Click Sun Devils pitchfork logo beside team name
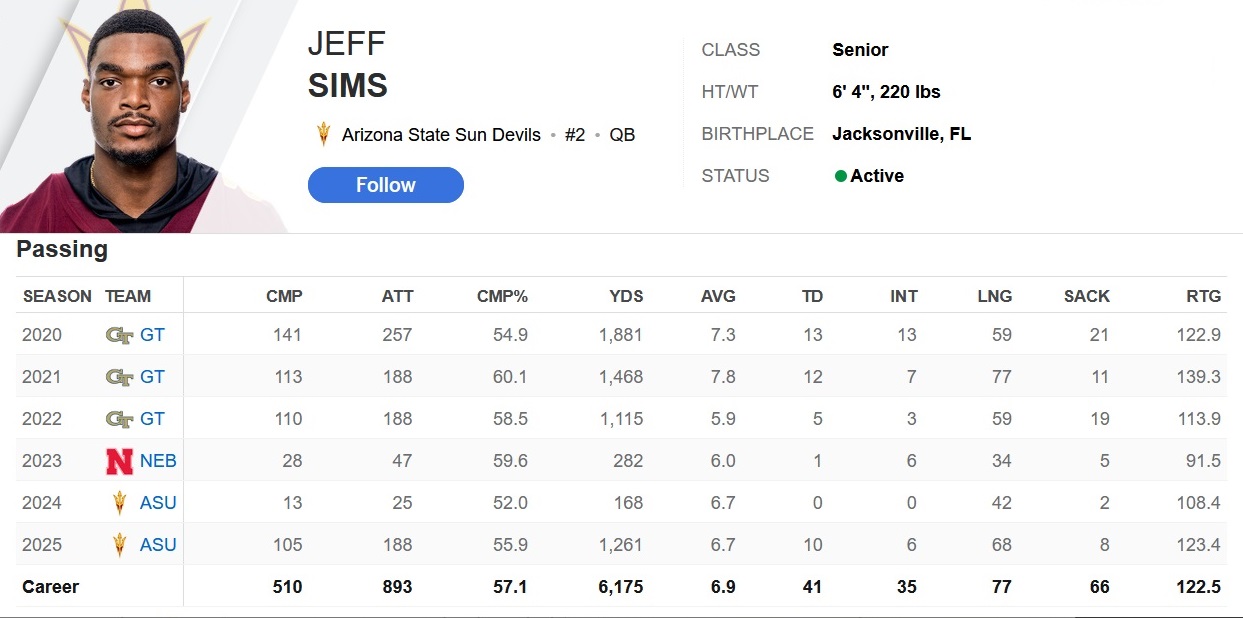This screenshot has height=618, width=1243. point(323,134)
